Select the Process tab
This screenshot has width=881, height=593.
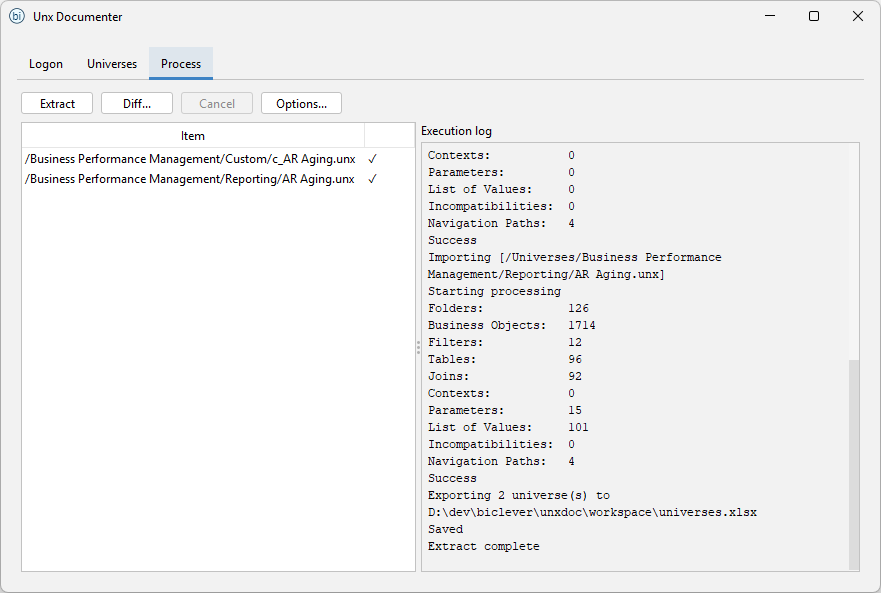click(x=181, y=64)
